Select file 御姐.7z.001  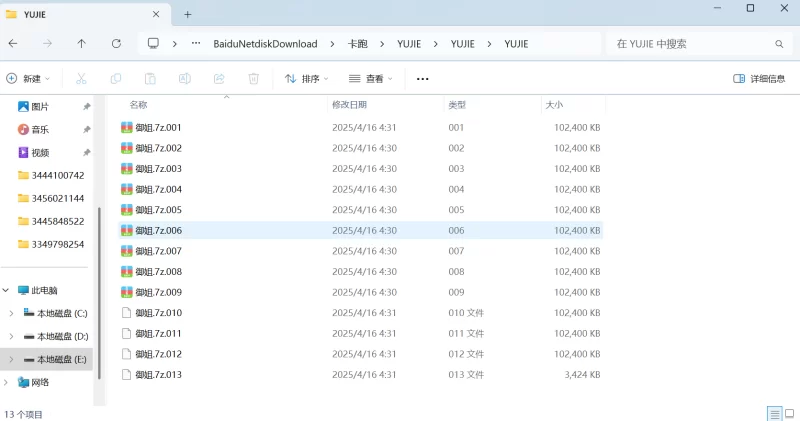click(x=158, y=128)
